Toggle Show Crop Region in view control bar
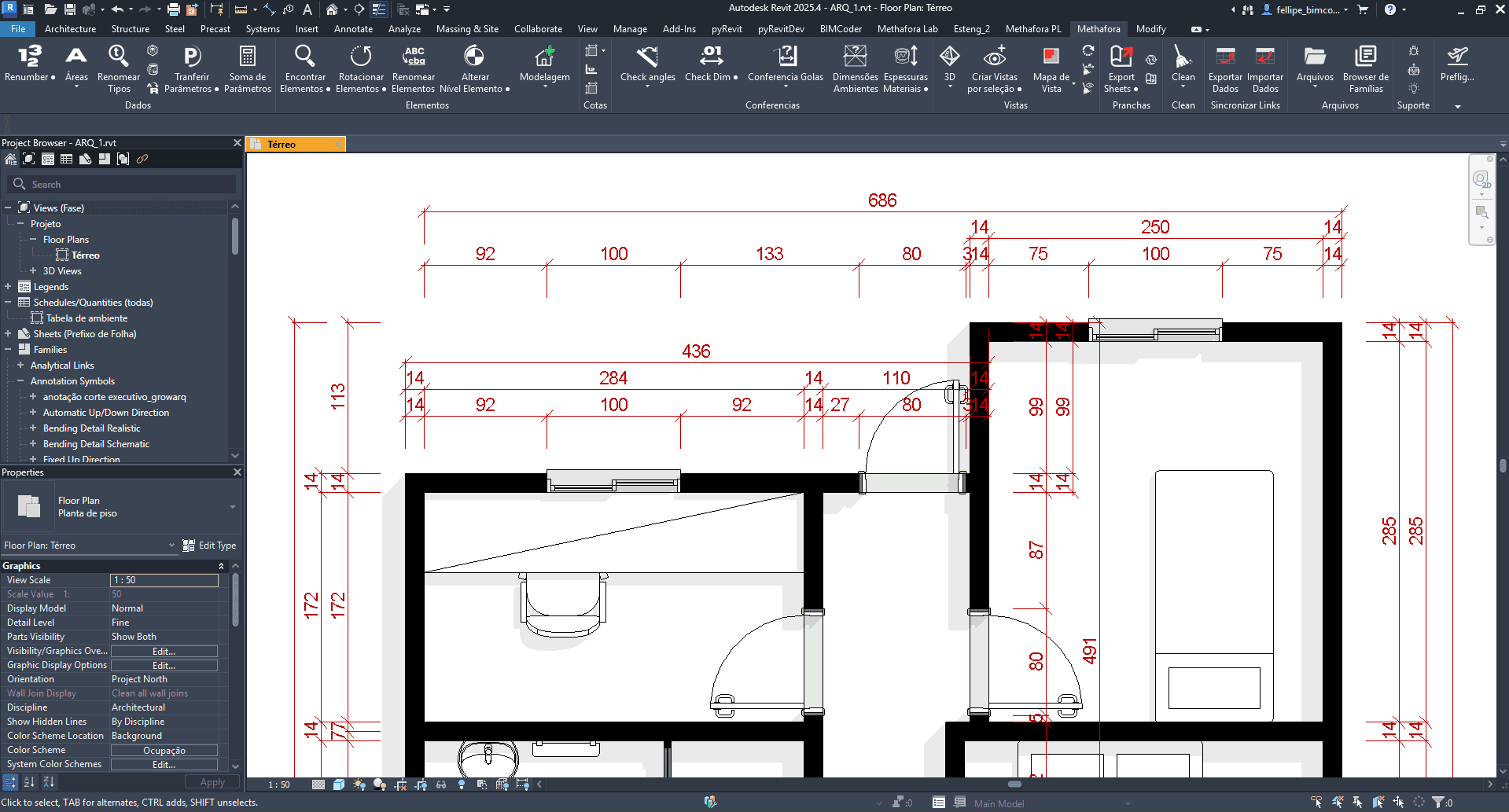Screen dimensions: 1509x812 [x=421, y=784]
